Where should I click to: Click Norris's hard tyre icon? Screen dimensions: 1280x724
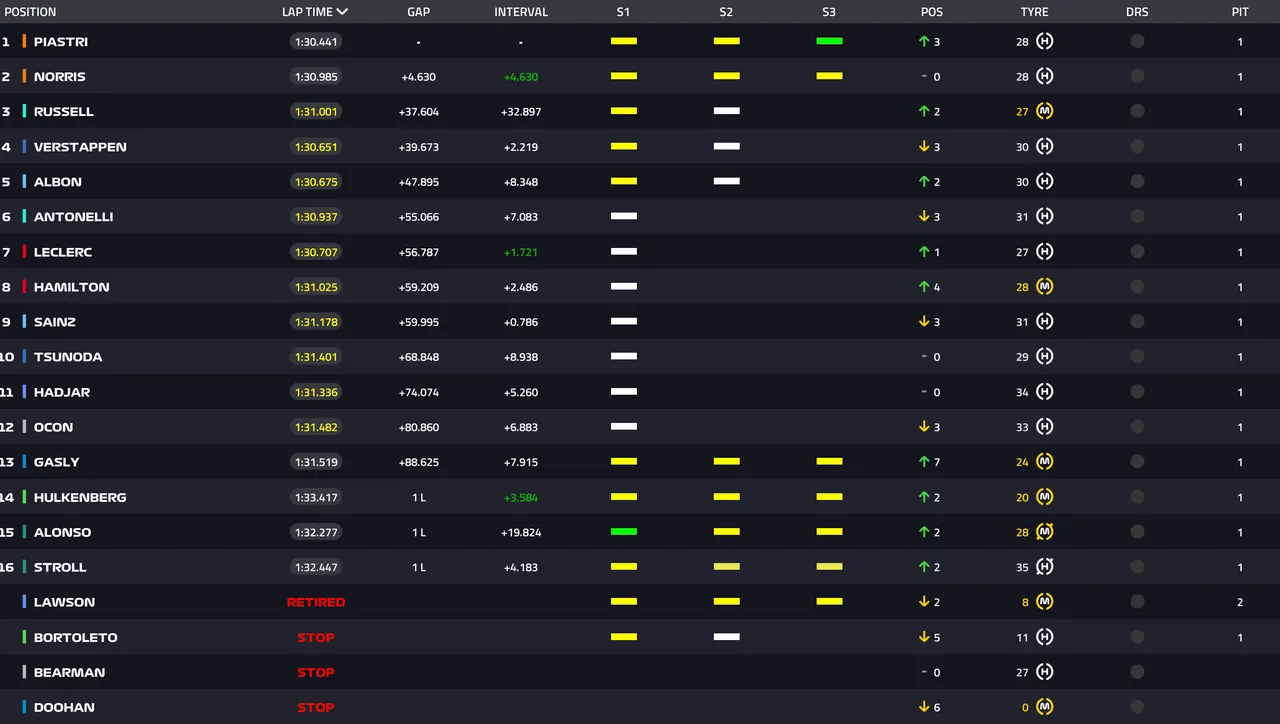pos(1045,76)
